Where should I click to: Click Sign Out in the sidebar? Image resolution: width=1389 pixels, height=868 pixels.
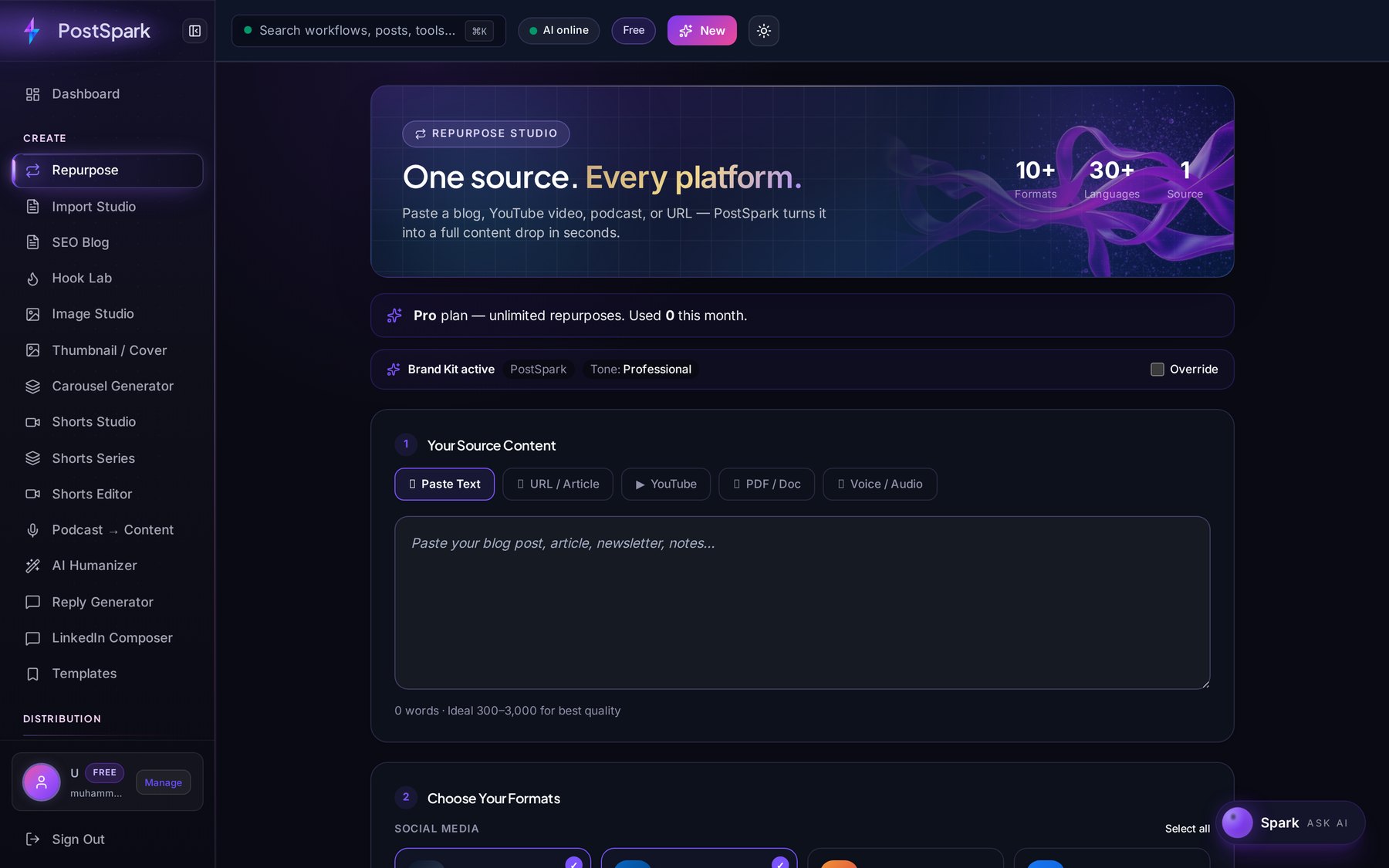pyautogui.click(x=107, y=839)
